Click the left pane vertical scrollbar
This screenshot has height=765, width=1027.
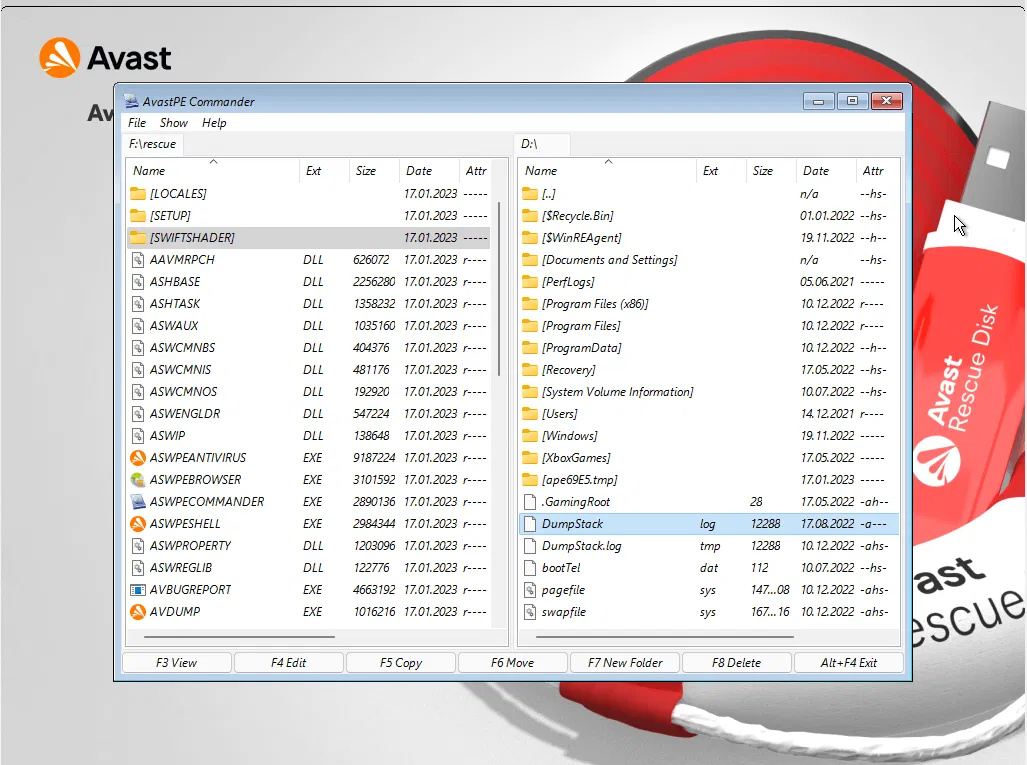tap(498, 290)
